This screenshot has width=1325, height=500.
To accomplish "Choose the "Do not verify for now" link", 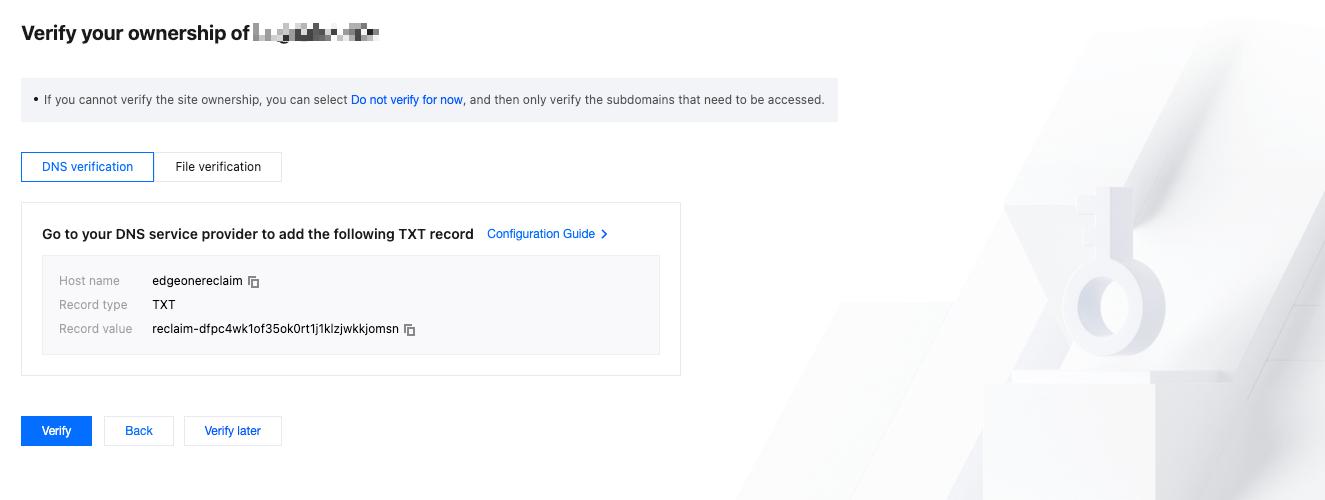I will [406, 100].
